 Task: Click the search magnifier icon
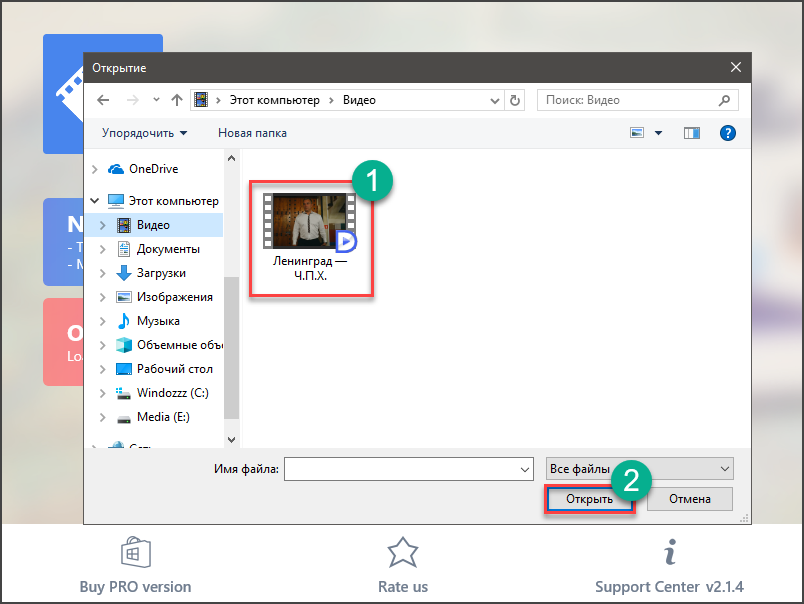(x=724, y=100)
